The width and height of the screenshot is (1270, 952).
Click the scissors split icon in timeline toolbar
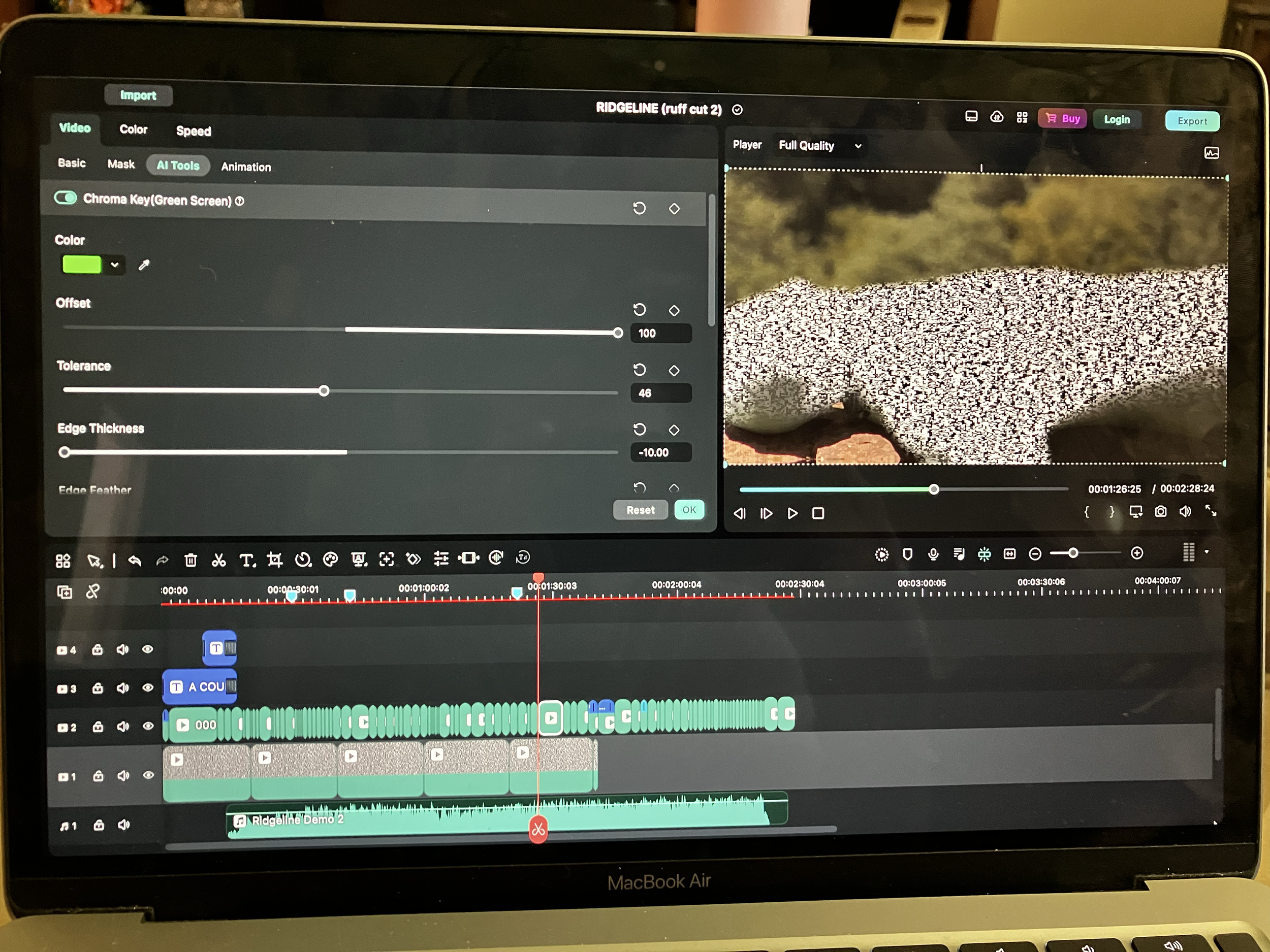[219, 560]
